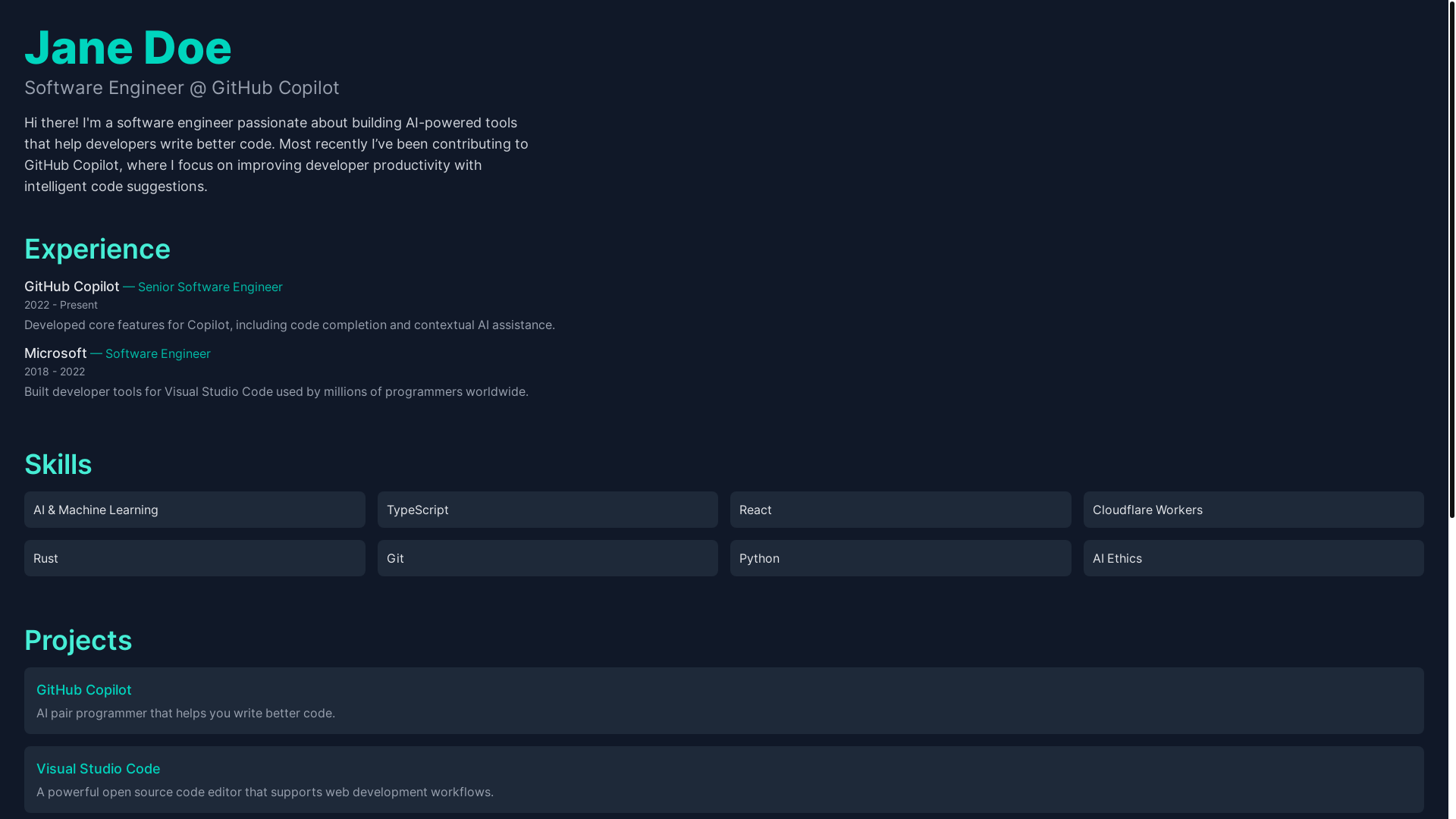This screenshot has width=1456, height=819.
Task: Click the Microsoft experience entry title
Action: pyautogui.click(x=55, y=353)
